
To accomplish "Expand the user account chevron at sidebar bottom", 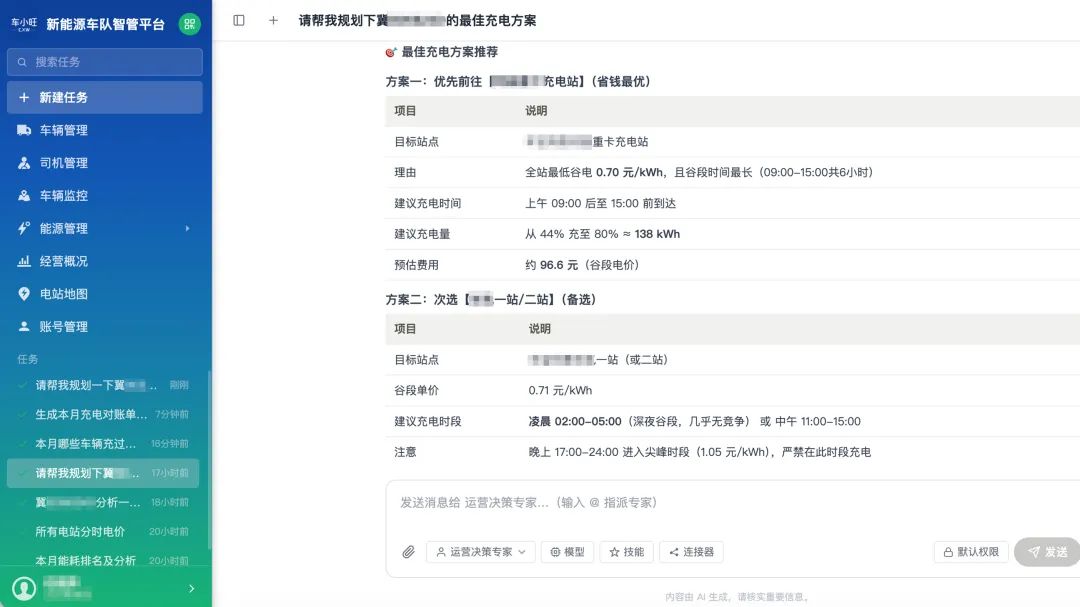I will [191, 588].
